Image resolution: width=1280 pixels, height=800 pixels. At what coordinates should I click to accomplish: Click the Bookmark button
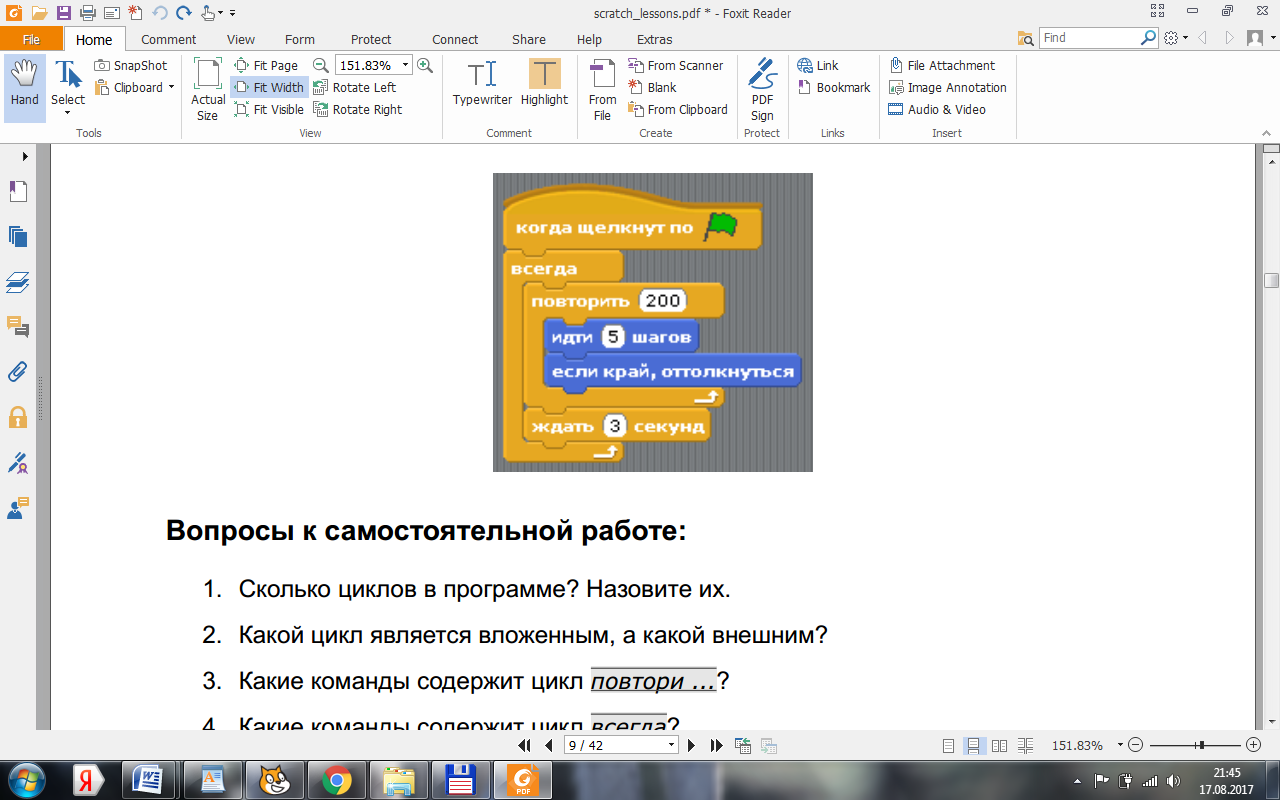pos(834,87)
